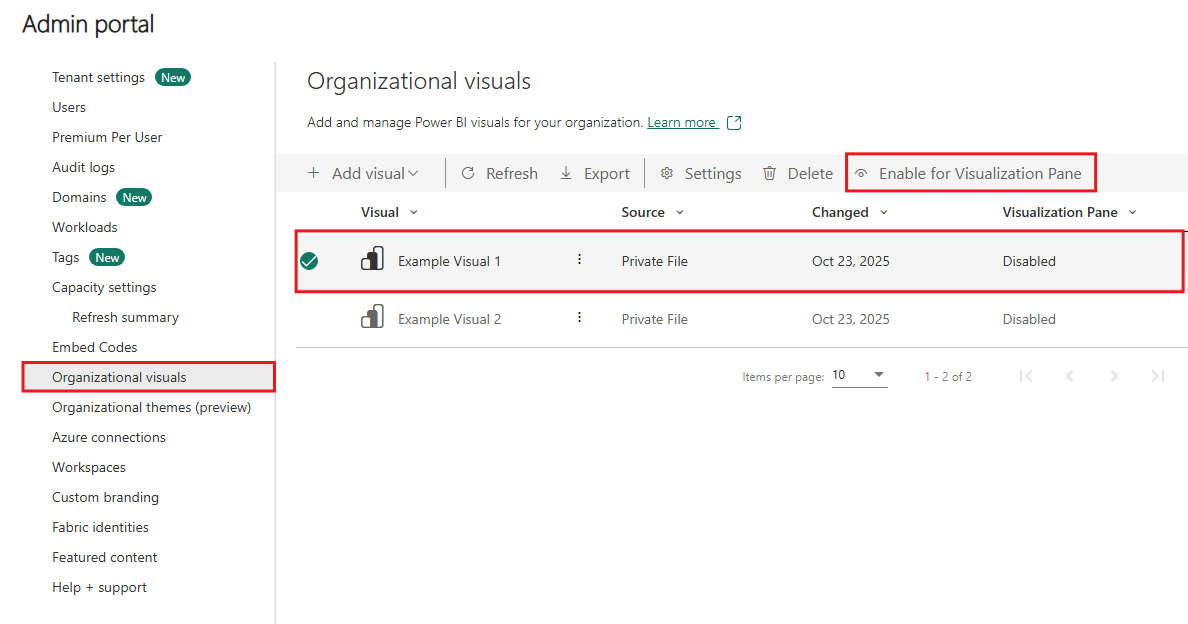Screen dimensions: 1188x624
Task: Click the bar chart icon for Example Visual 2
Action: coord(372,318)
